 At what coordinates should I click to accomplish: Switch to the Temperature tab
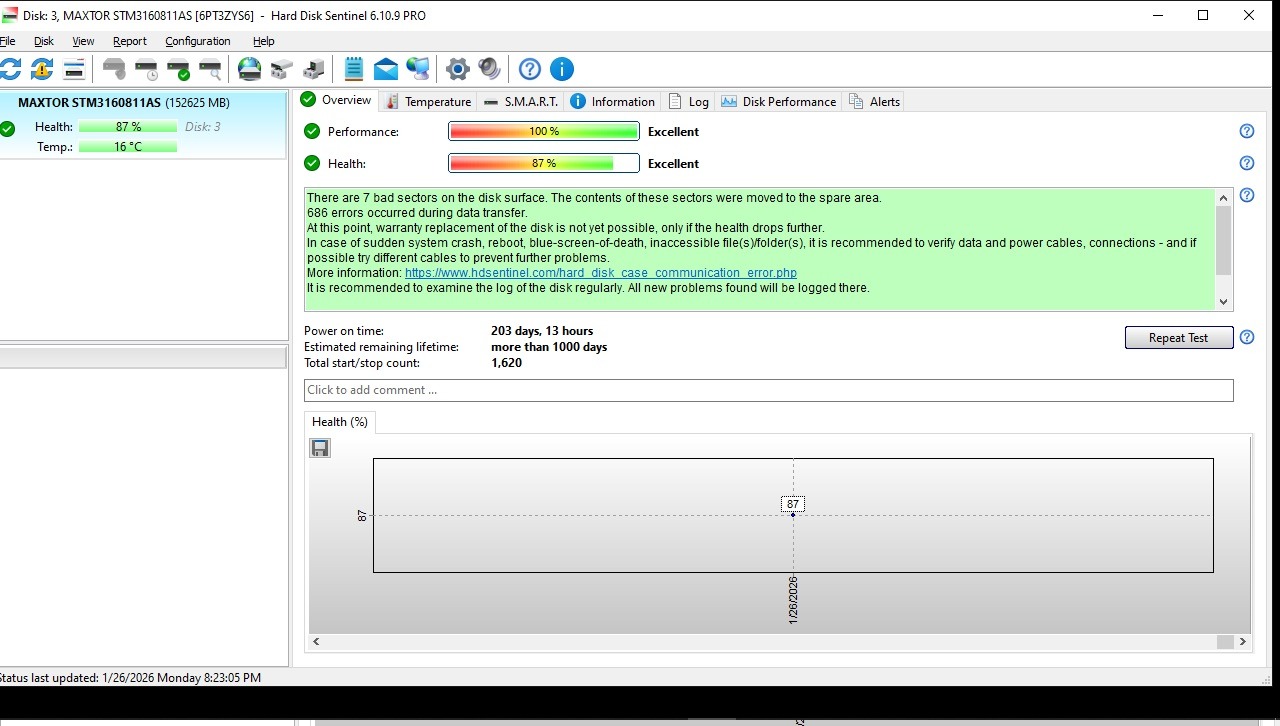pyautogui.click(x=428, y=101)
